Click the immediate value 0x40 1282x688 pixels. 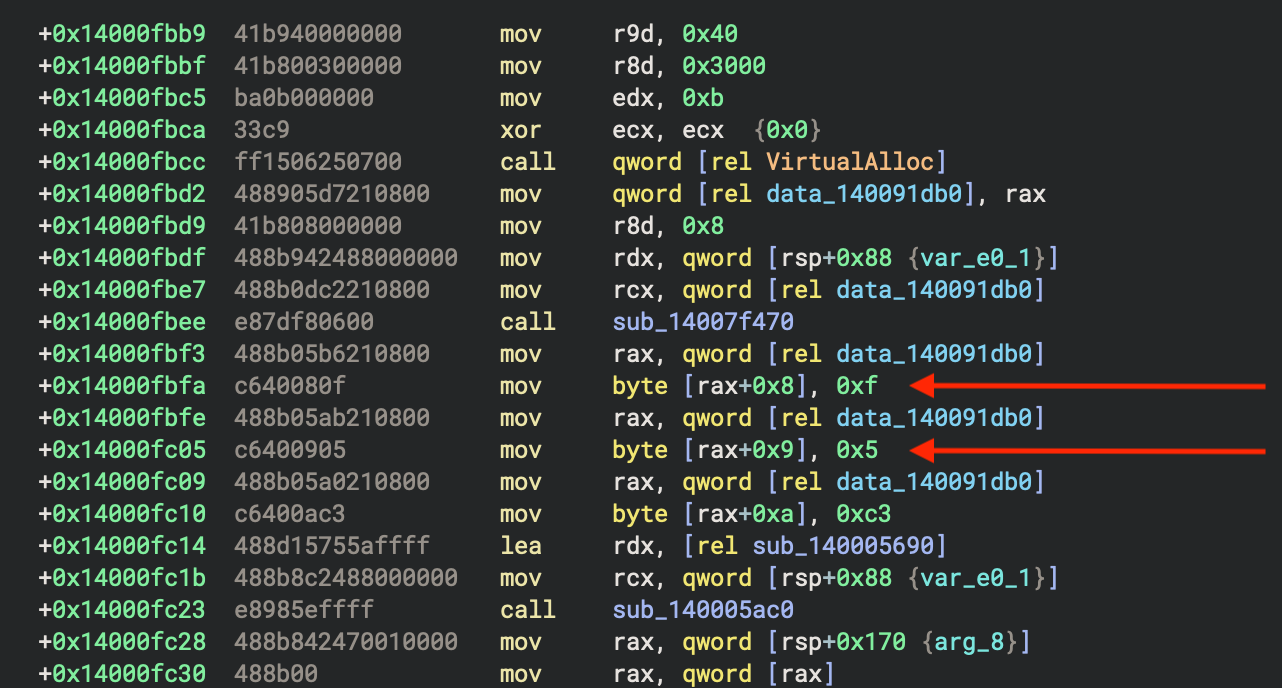(x=710, y=34)
